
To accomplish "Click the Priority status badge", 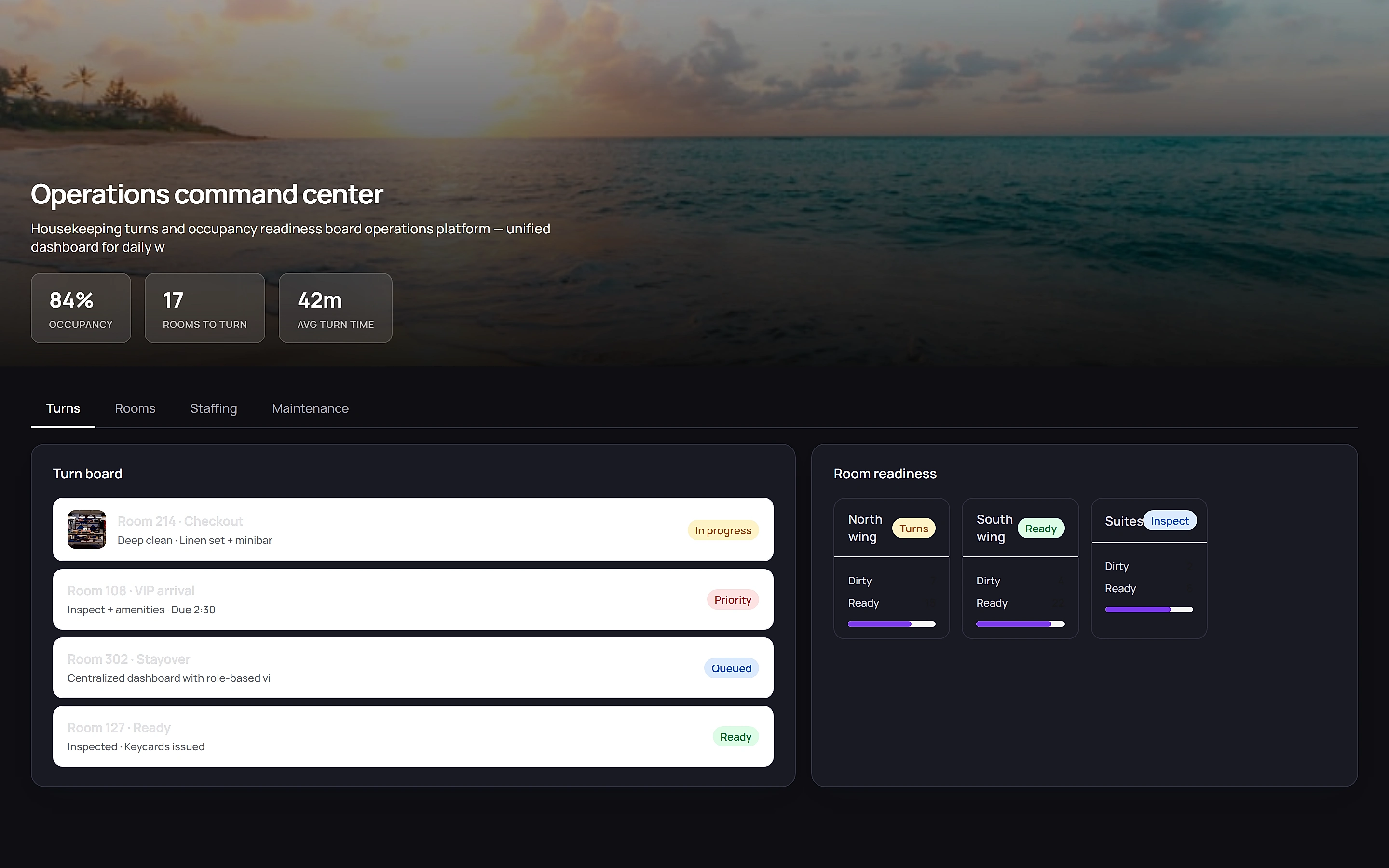I will coord(733,599).
